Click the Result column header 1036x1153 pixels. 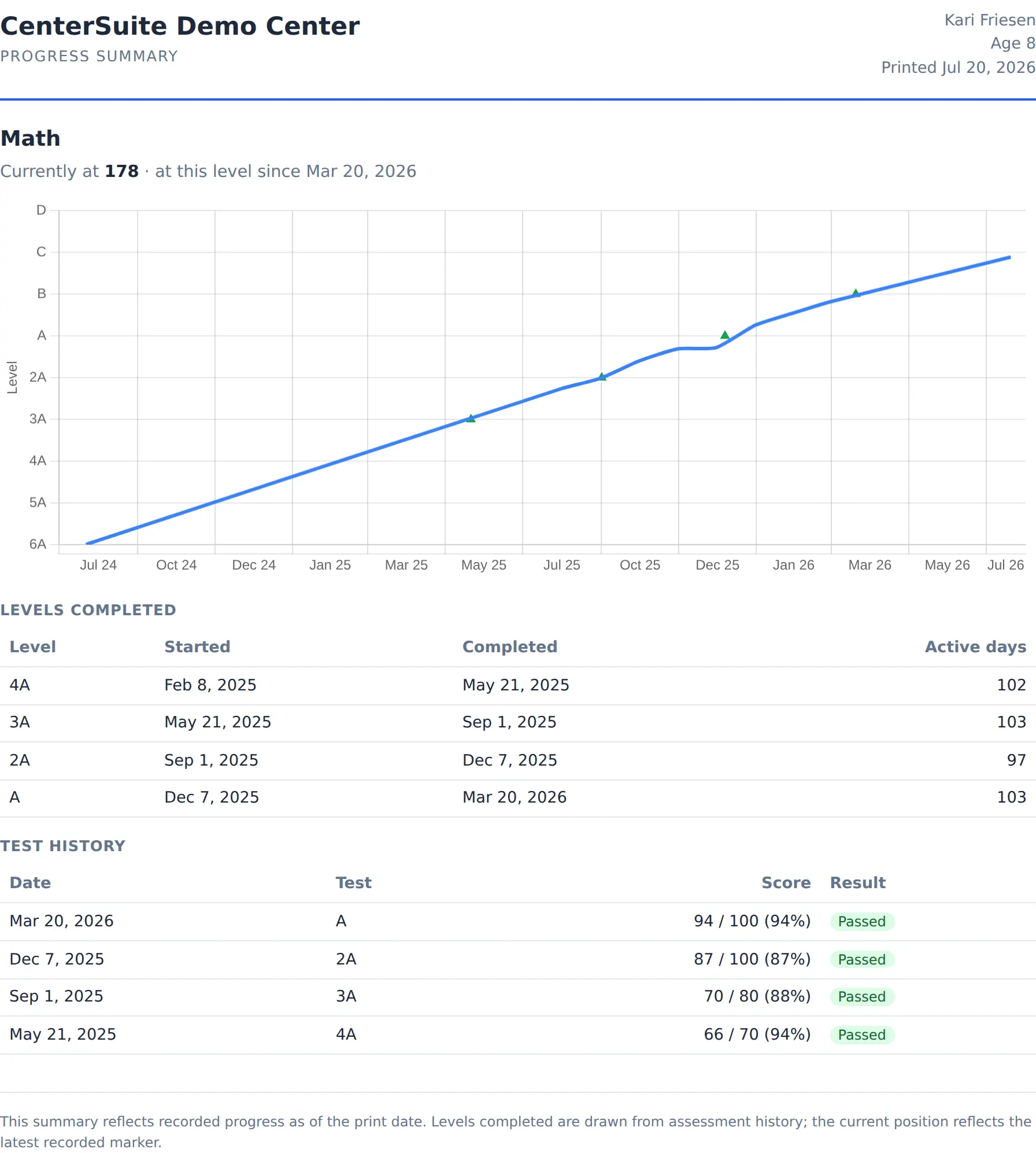(858, 882)
